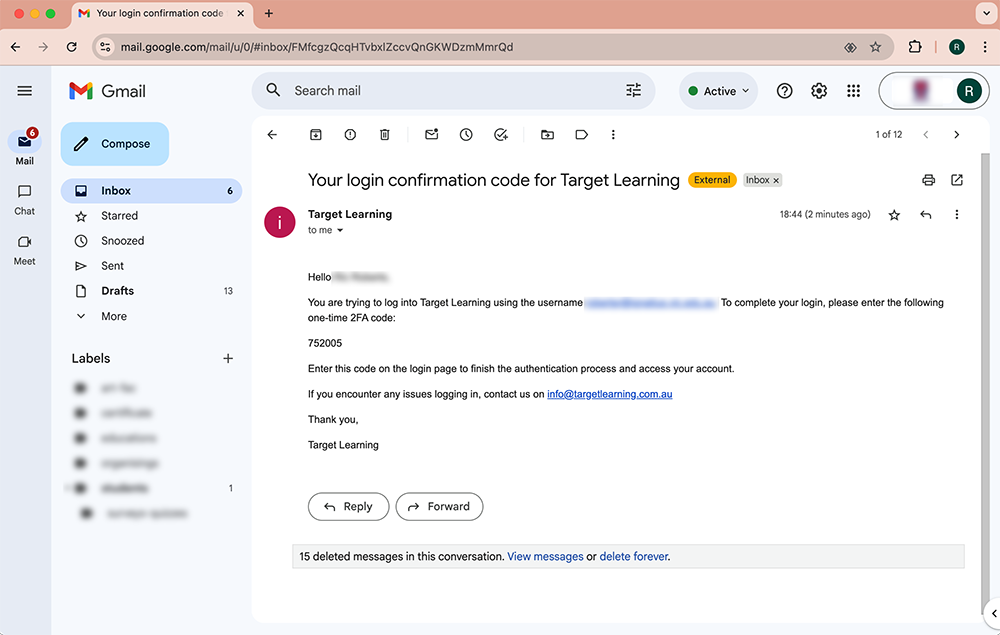Toggle the main menu hamburger
The width and height of the screenshot is (1000, 635).
click(x=25, y=91)
